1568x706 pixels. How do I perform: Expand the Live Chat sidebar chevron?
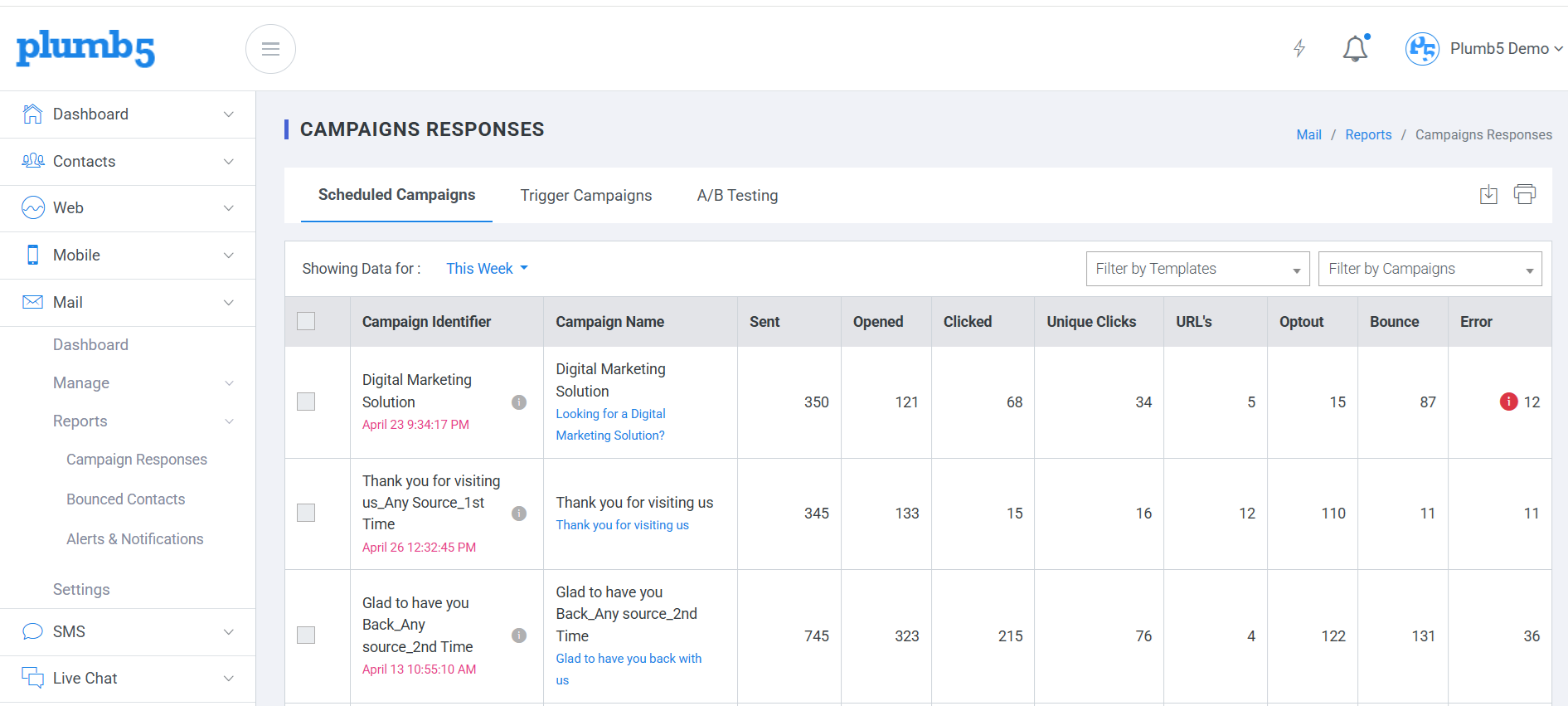point(229,679)
